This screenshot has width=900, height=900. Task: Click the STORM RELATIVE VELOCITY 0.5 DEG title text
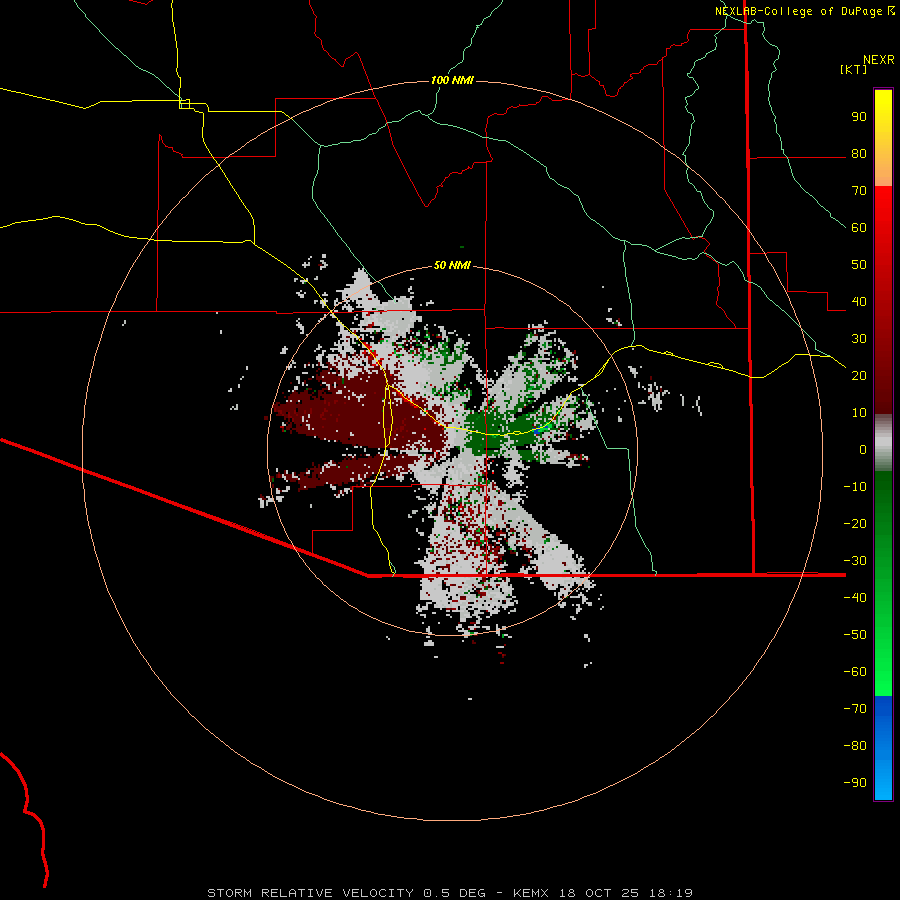pos(346,893)
